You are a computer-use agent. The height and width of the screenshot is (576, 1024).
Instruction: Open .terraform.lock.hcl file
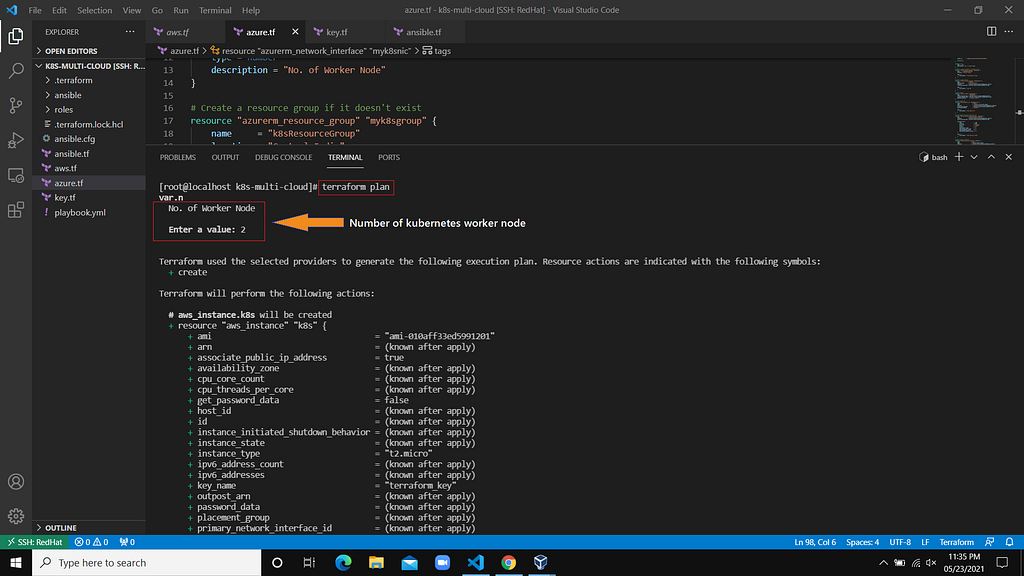tap(89, 124)
